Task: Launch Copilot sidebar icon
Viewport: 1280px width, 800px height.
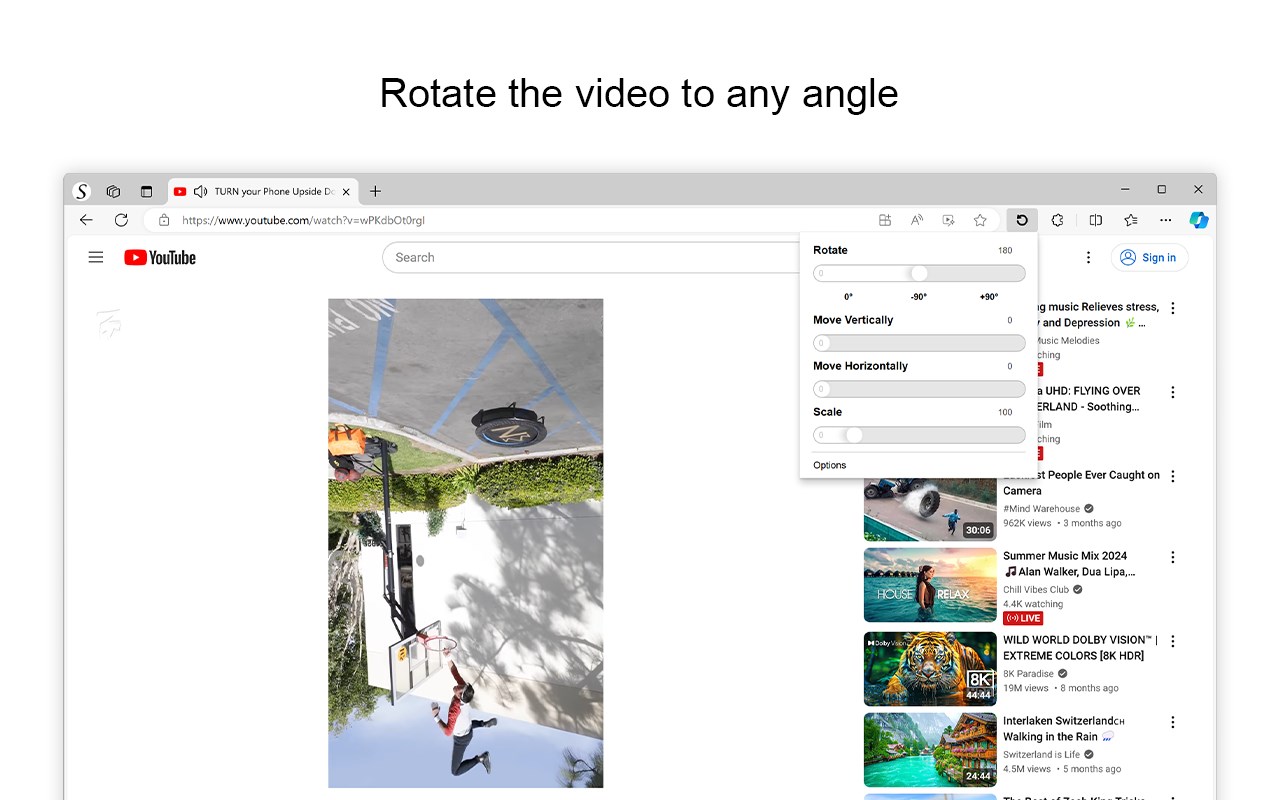Action: pos(1199,220)
